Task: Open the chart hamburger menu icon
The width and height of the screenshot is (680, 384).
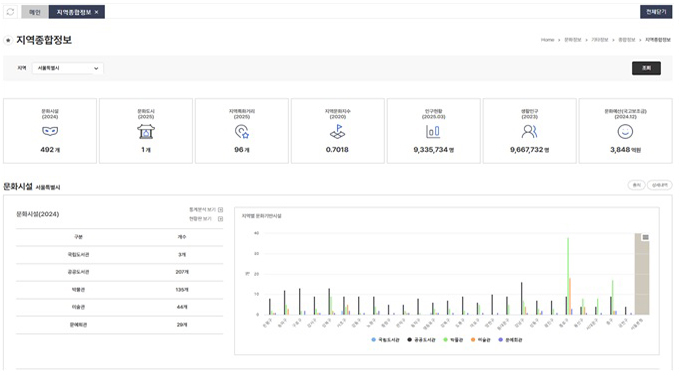Action: coord(645,237)
